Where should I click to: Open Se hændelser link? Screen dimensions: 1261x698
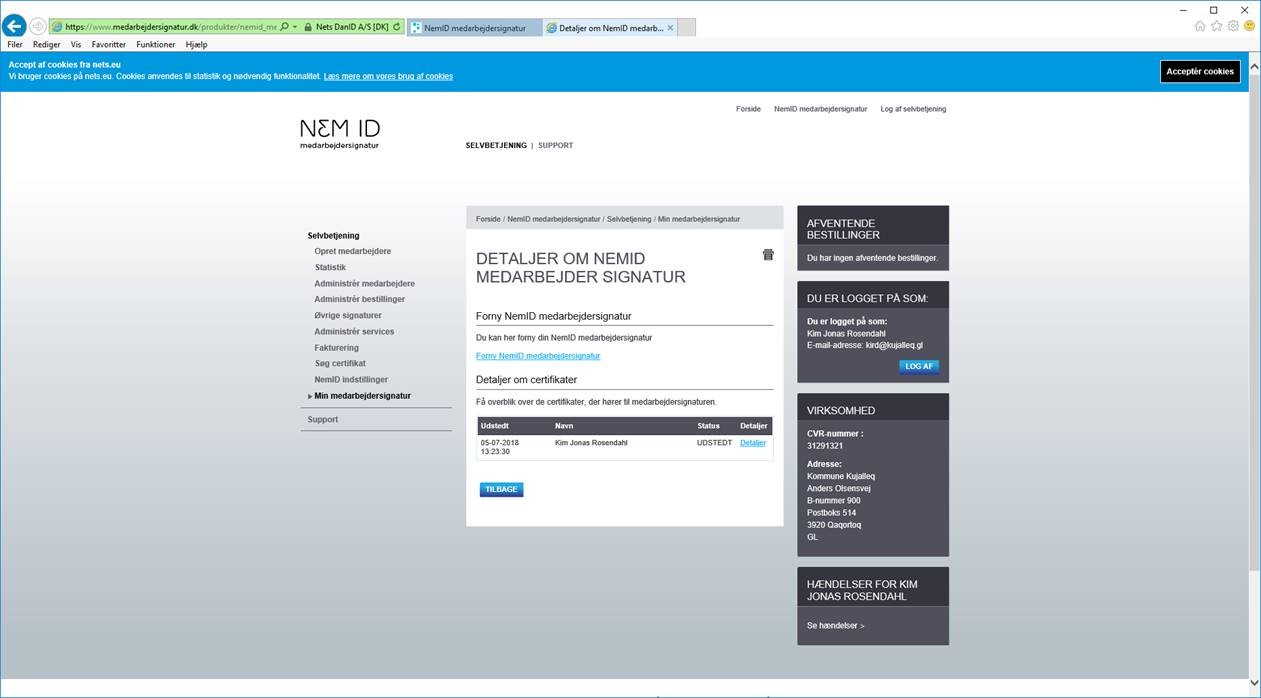point(836,626)
